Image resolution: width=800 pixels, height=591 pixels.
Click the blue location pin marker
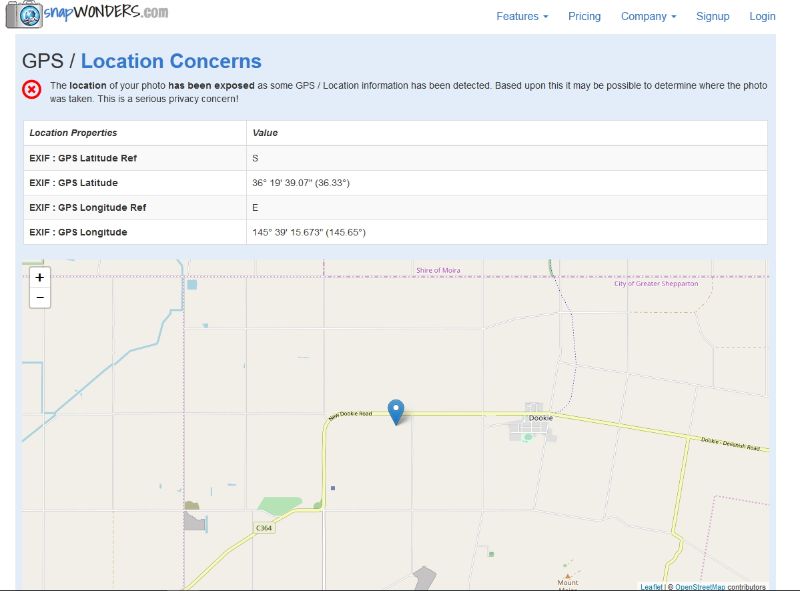pos(396,412)
